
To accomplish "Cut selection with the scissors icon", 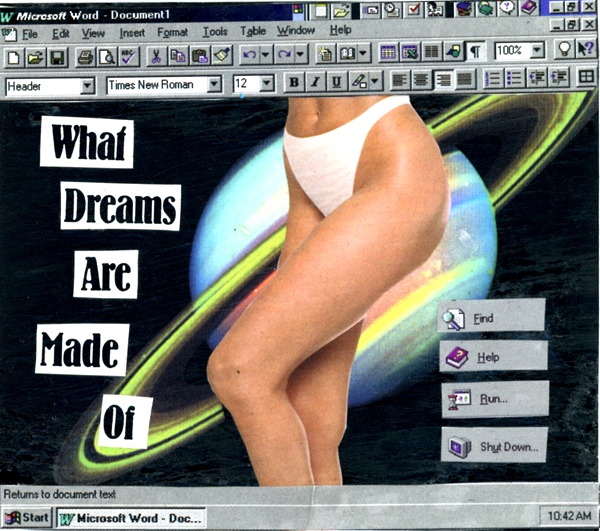I will coord(156,56).
